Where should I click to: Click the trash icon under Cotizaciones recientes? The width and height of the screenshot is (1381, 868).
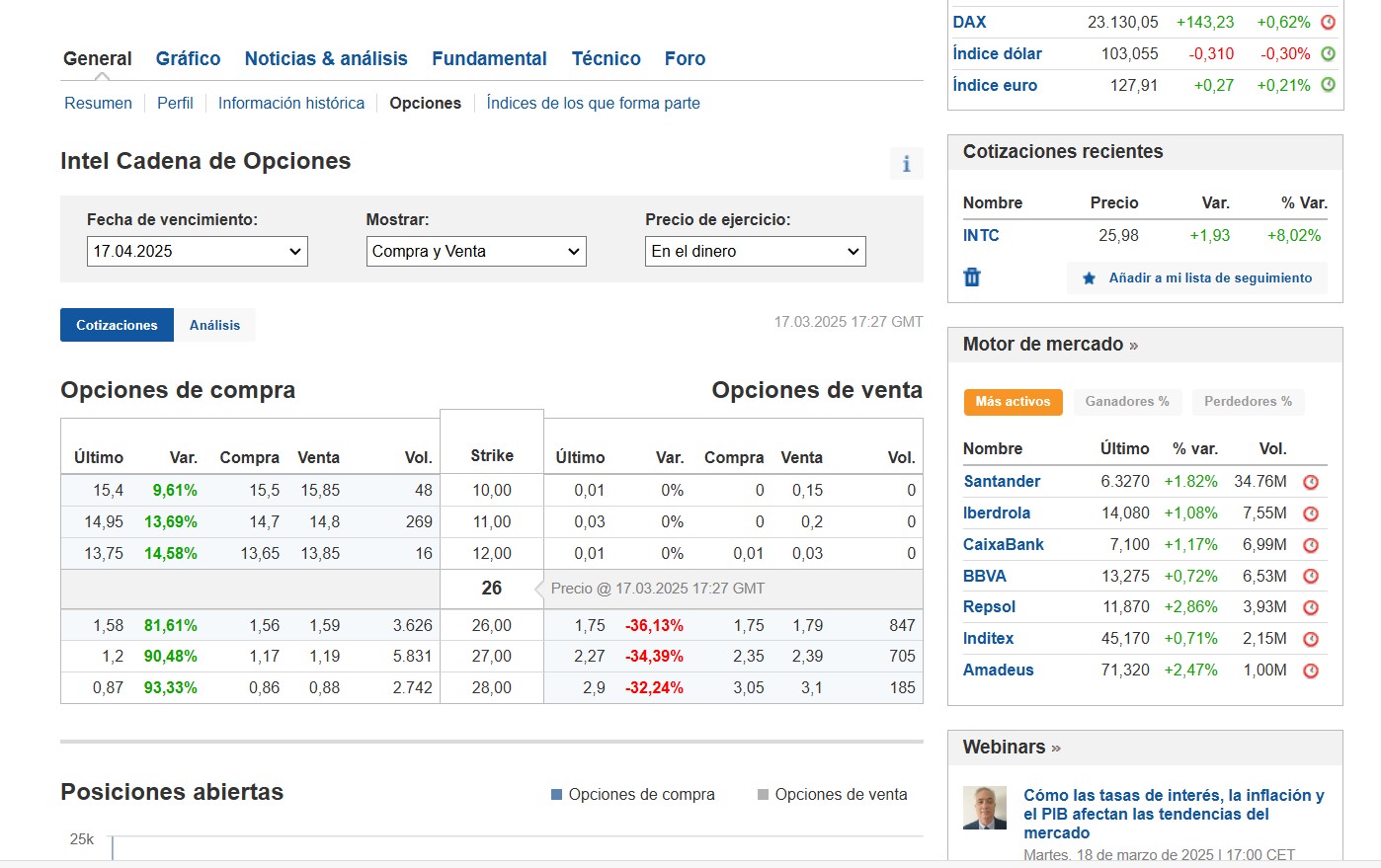[972, 276]
